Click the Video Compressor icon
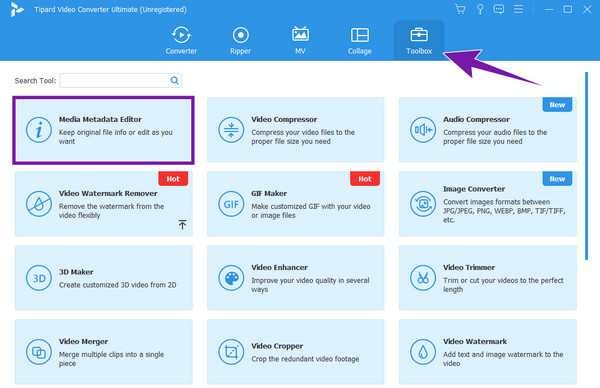Image resolution: width=600 pixels, height=388 pixels. pos(231,130)
